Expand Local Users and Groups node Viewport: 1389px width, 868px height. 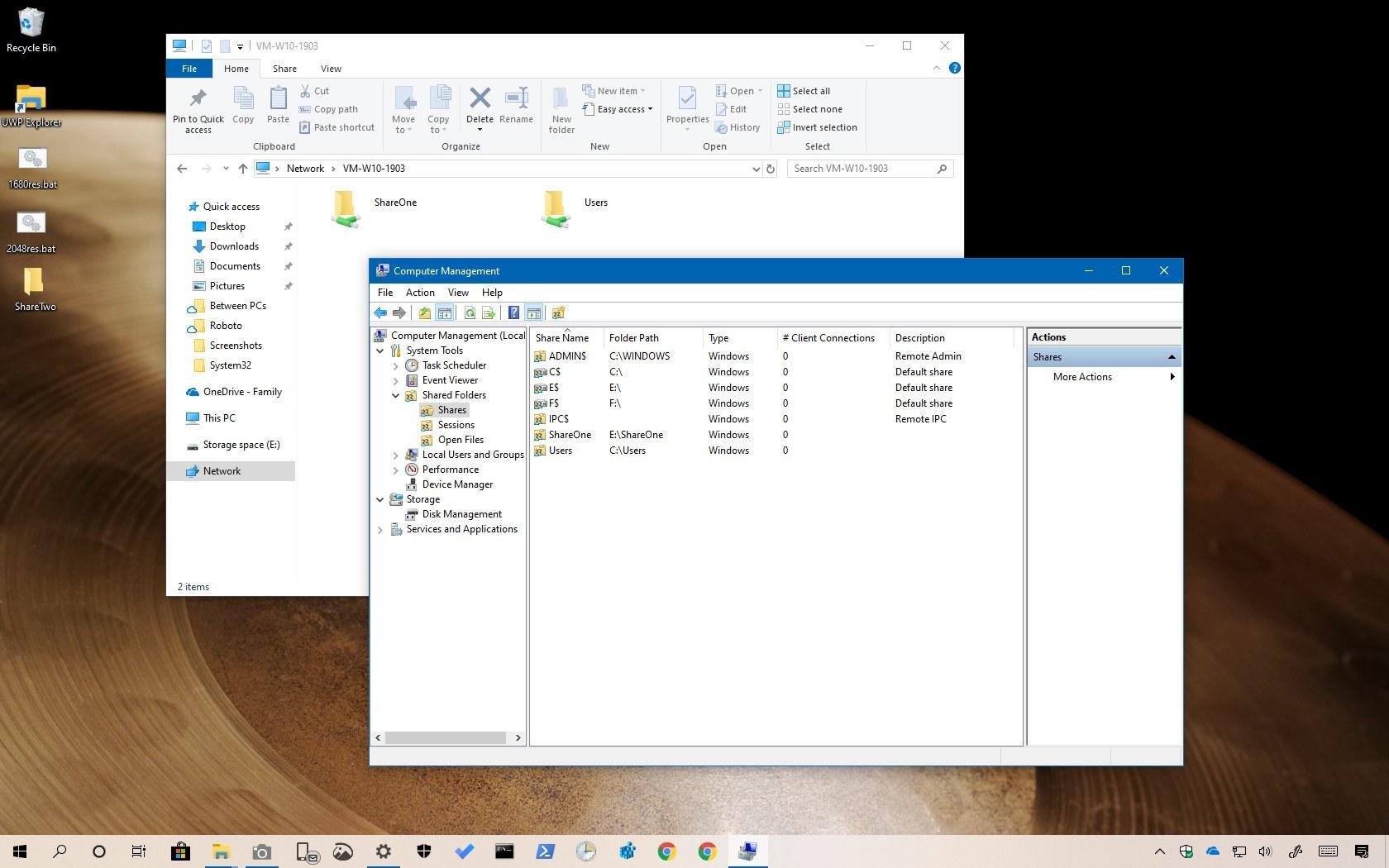click(396, 455)
